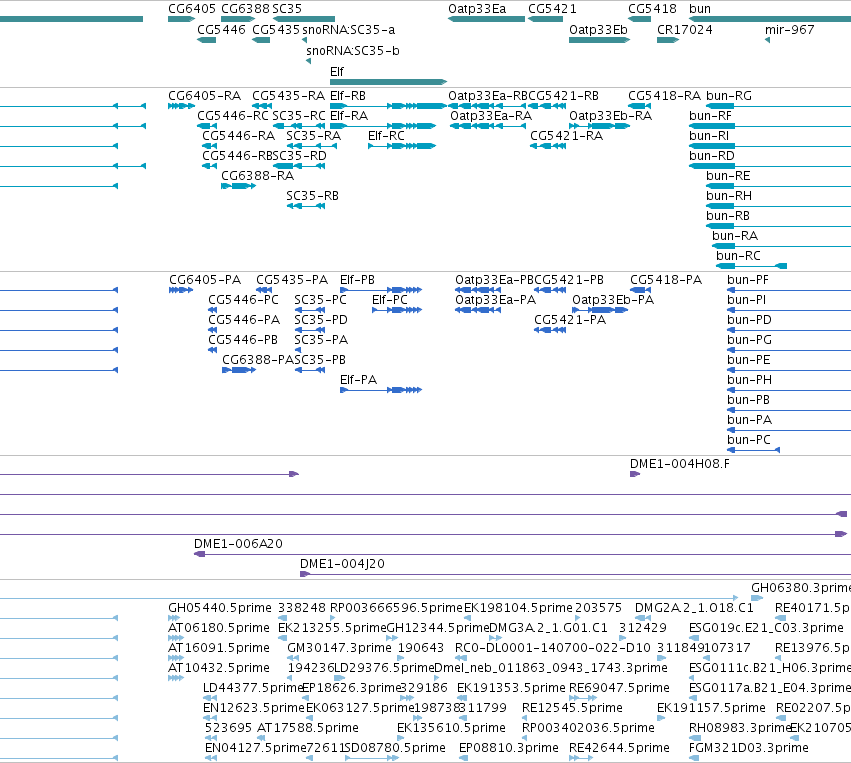The width and height of the screenshot is (851, 763).
Task: Click the SC35-PD protein label
Action: point(321,320)
